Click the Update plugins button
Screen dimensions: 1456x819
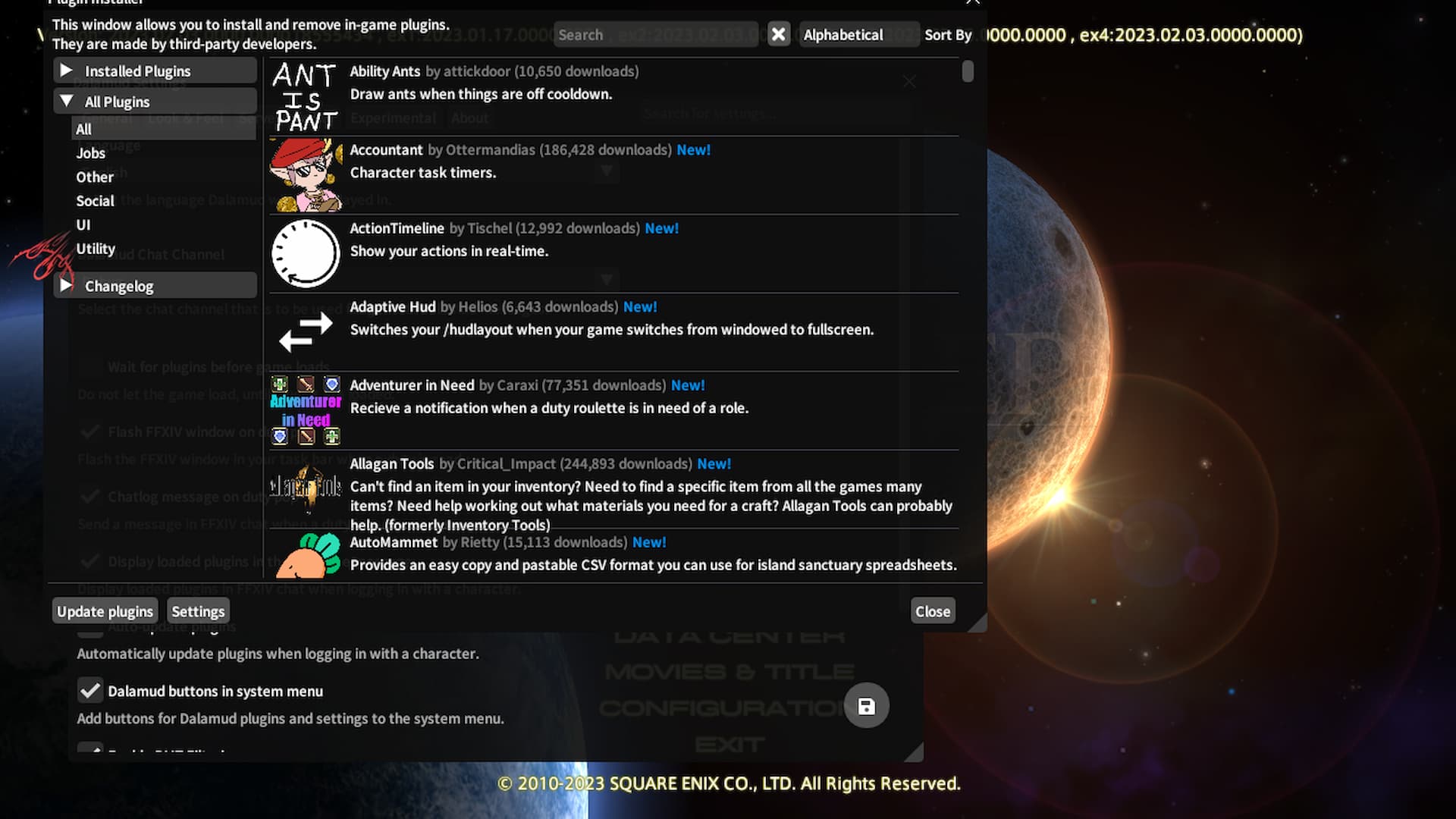click(x=105, y=611)
